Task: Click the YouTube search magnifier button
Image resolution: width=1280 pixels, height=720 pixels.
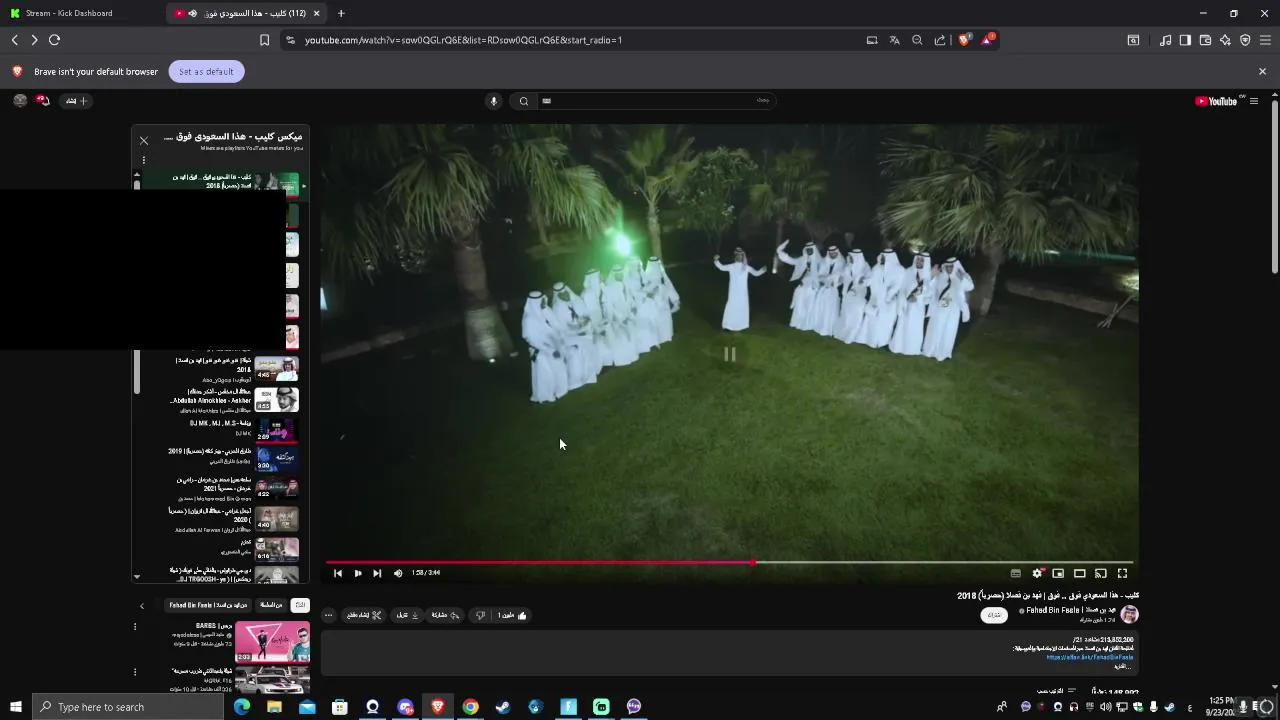Action: click(524, 101)
